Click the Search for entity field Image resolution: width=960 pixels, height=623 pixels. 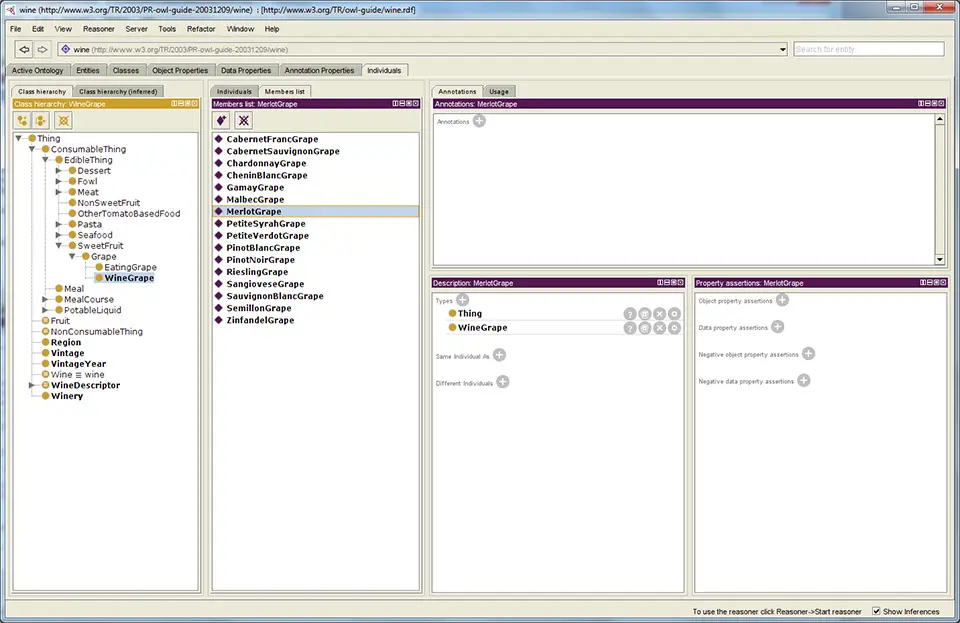pyautogui.click(x=868, y=49)
